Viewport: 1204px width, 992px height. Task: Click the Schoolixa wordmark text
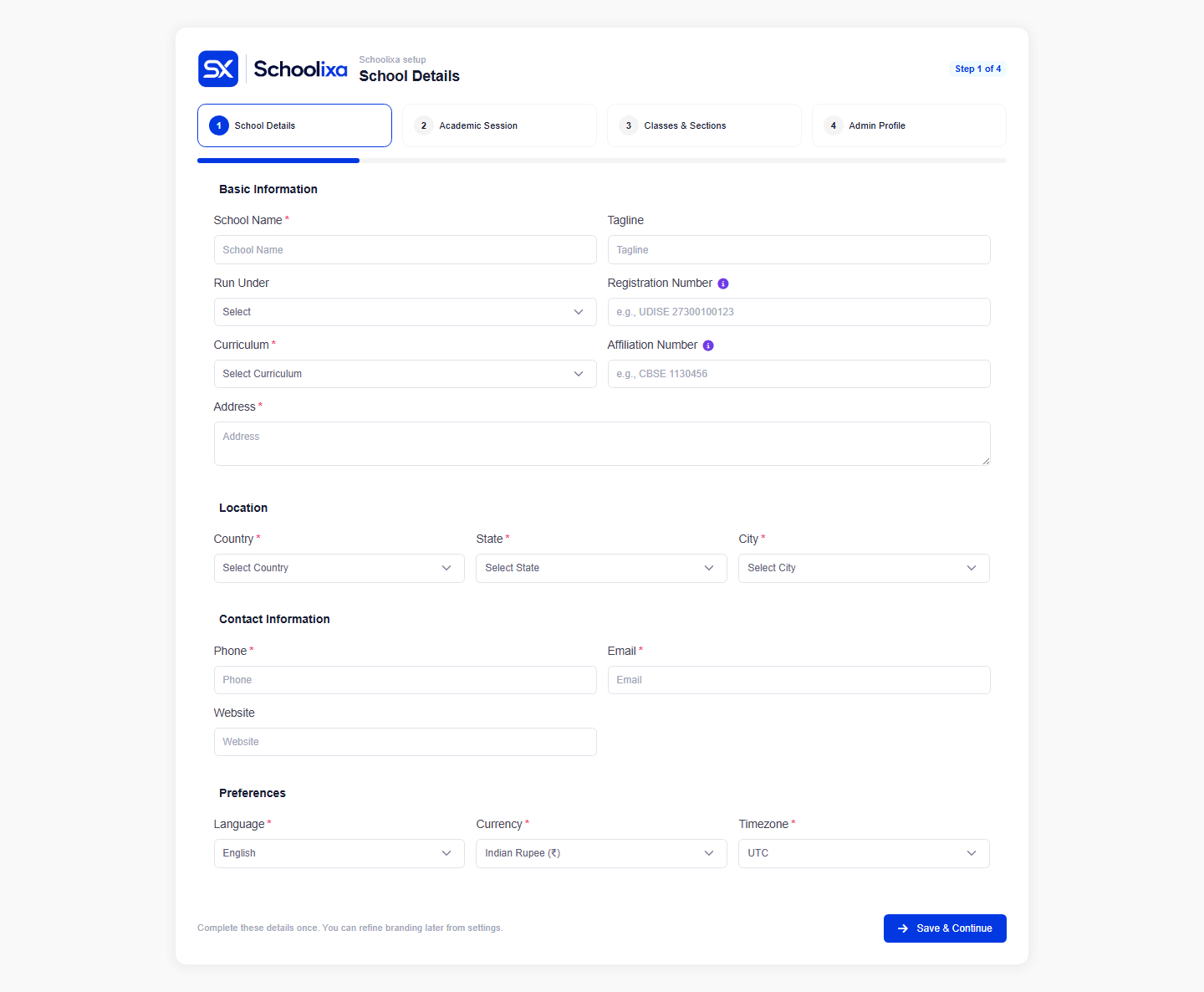pos(300,69)
